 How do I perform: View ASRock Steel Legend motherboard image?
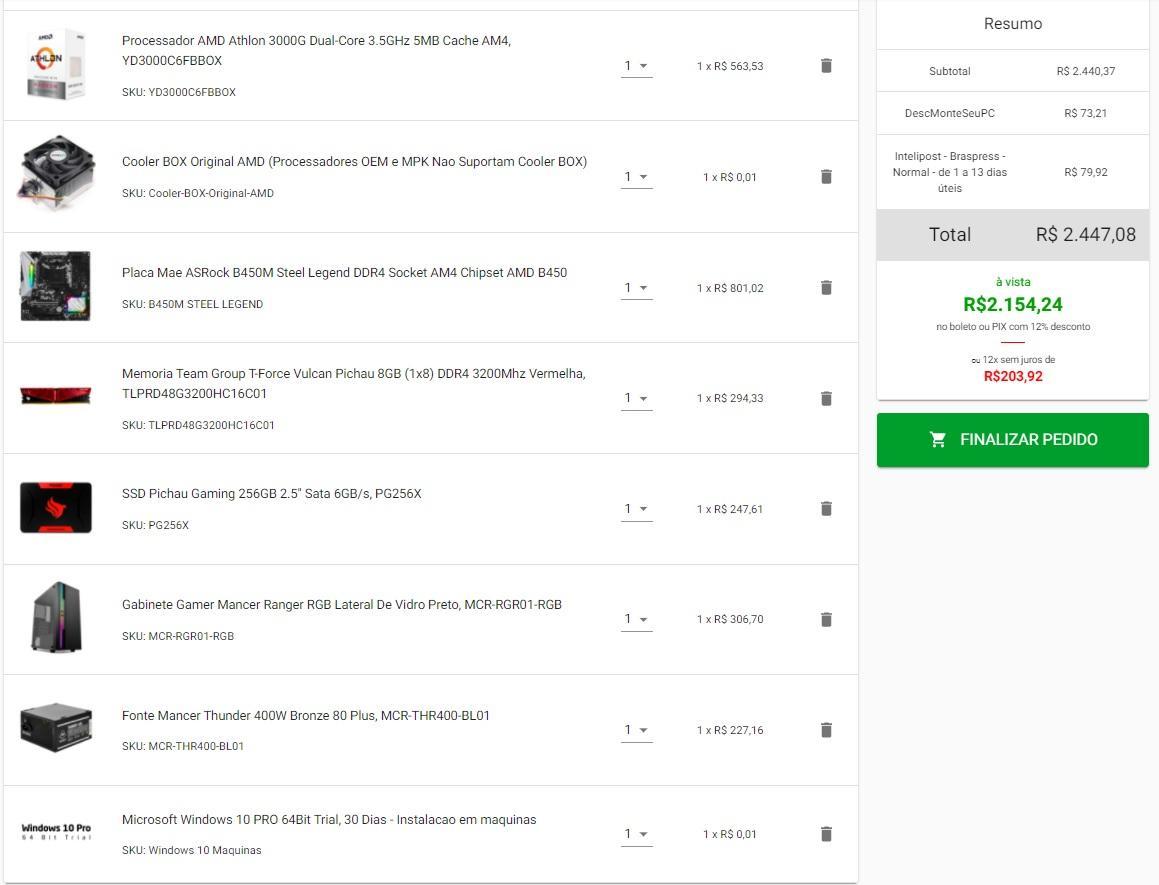(56, 285)
